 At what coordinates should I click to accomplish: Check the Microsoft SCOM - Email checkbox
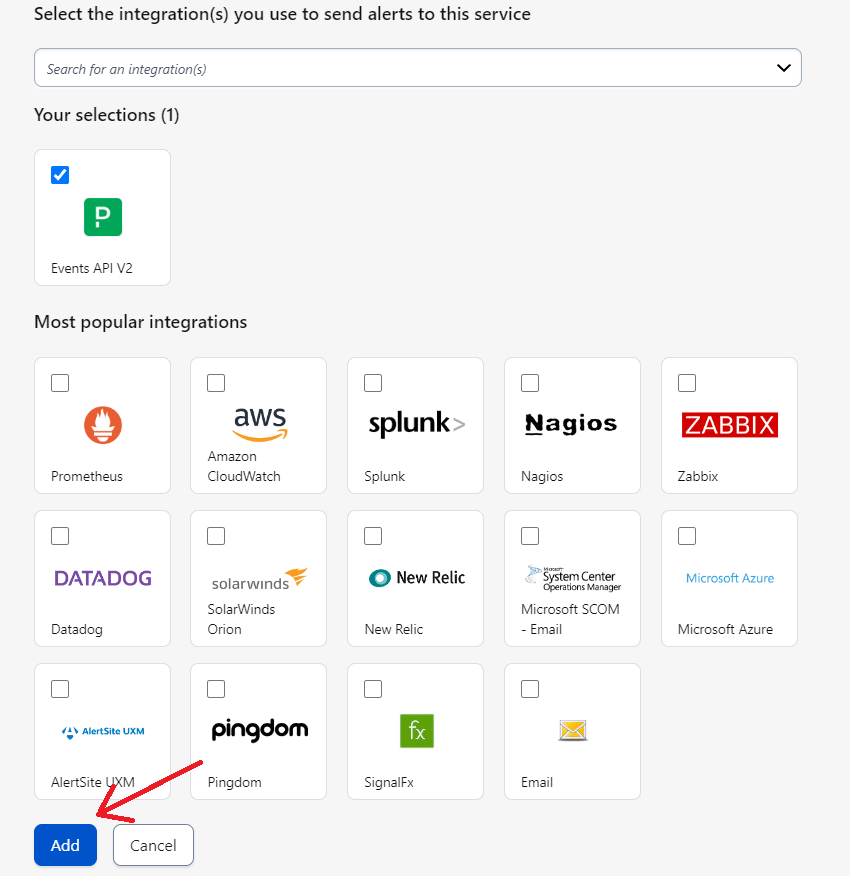(530, 536)
